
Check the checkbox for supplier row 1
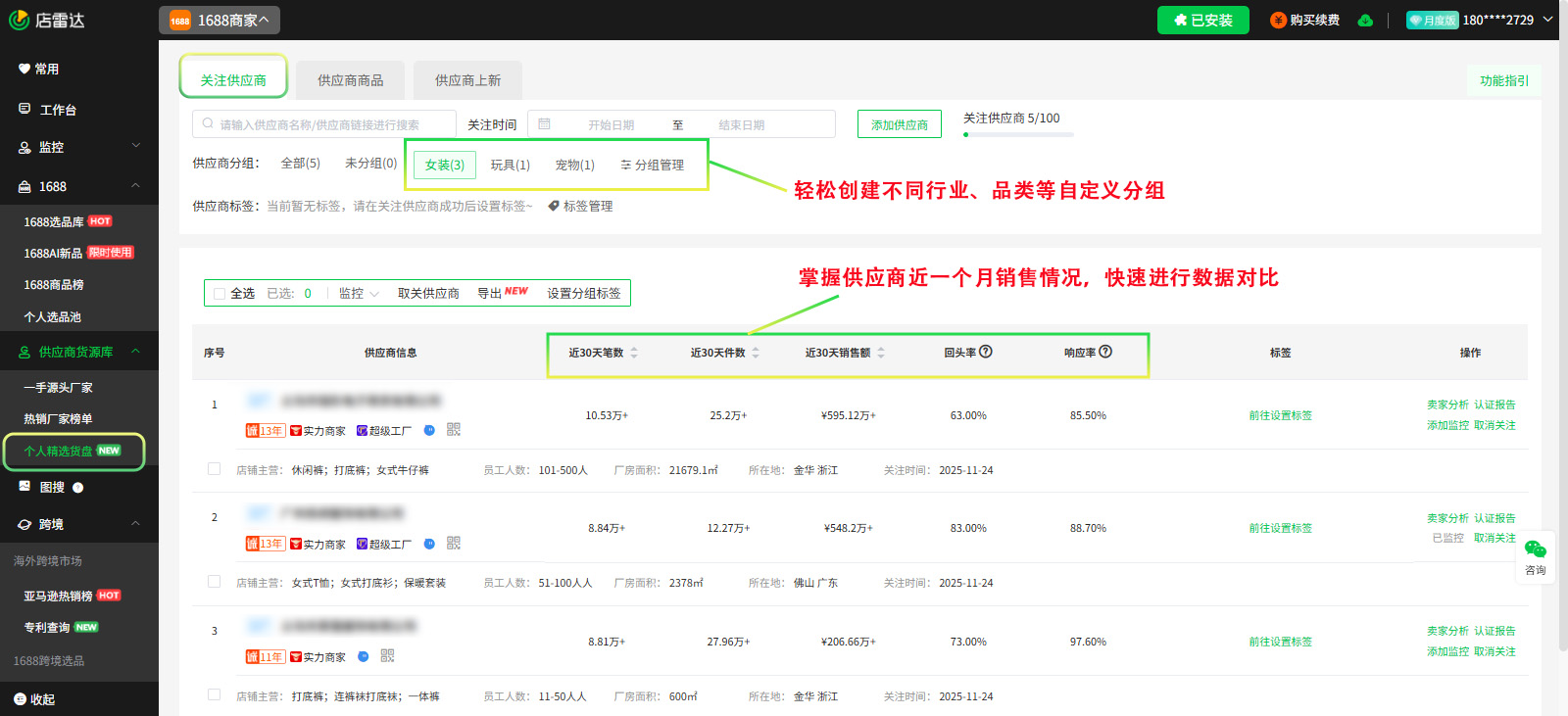point(214,469)
